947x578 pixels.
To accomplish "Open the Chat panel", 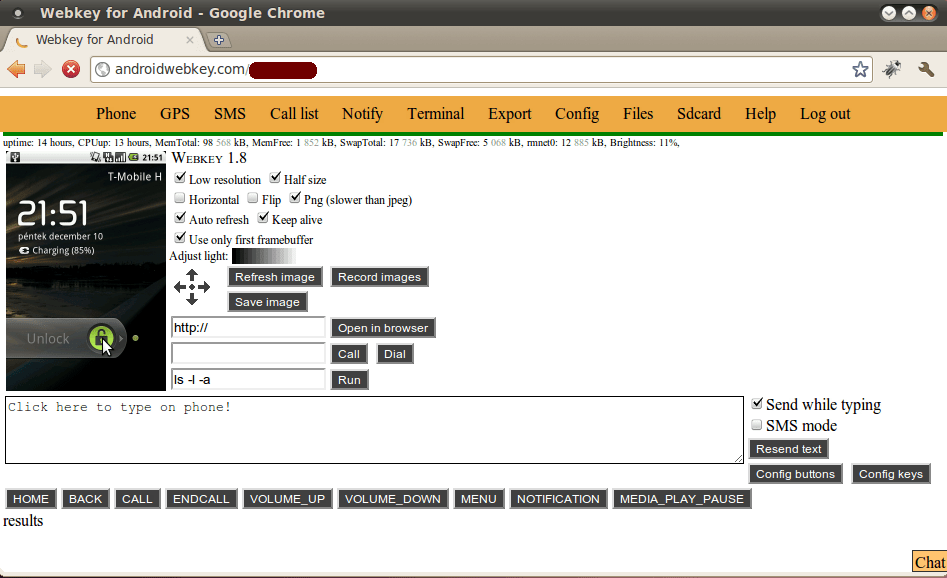I will tap(929, 562).
